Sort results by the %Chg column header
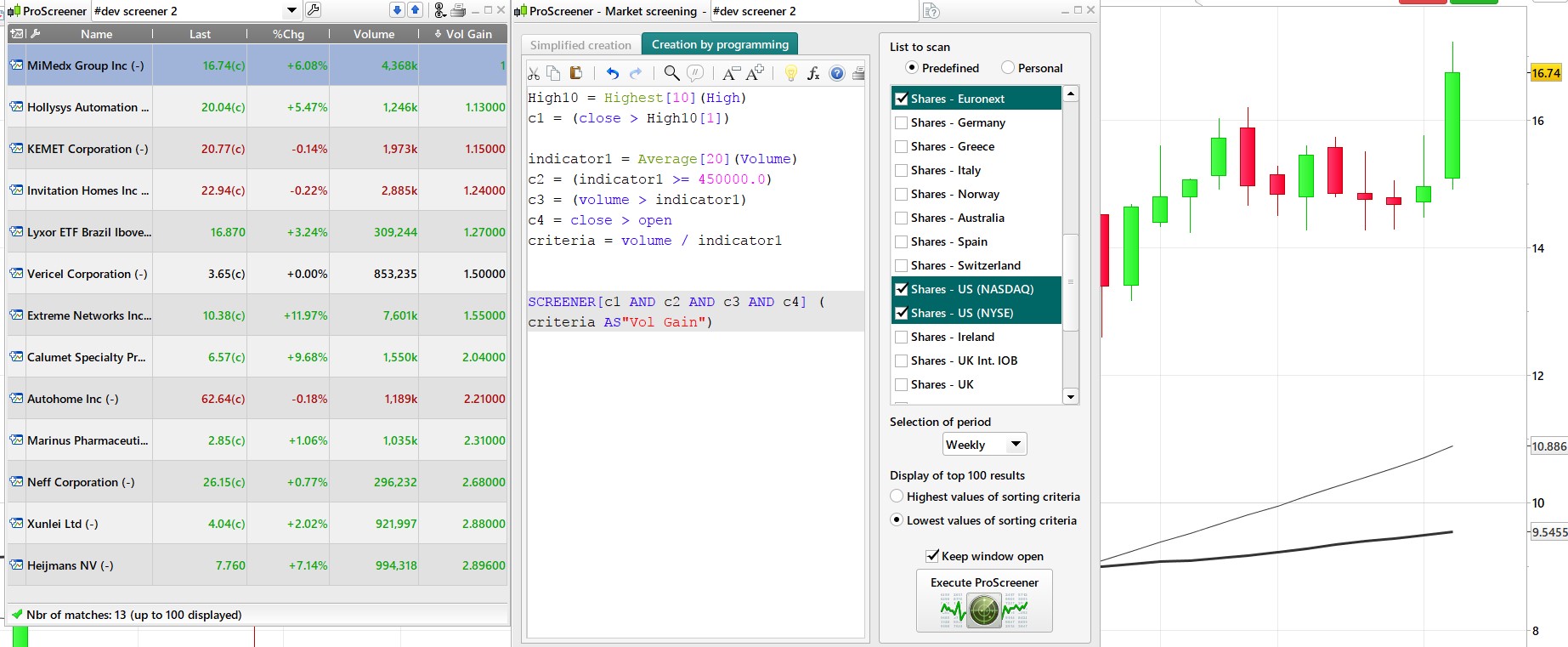This screenshot has width=1568, height=647. click(x=288, y=34)
